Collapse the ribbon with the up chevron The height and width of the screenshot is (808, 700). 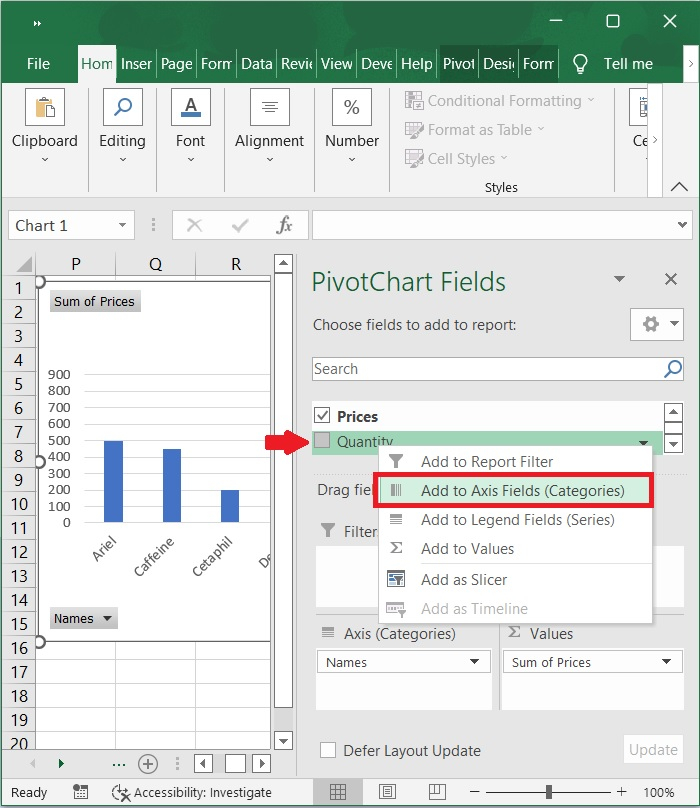pyautogui.click(x=679, y=187)
